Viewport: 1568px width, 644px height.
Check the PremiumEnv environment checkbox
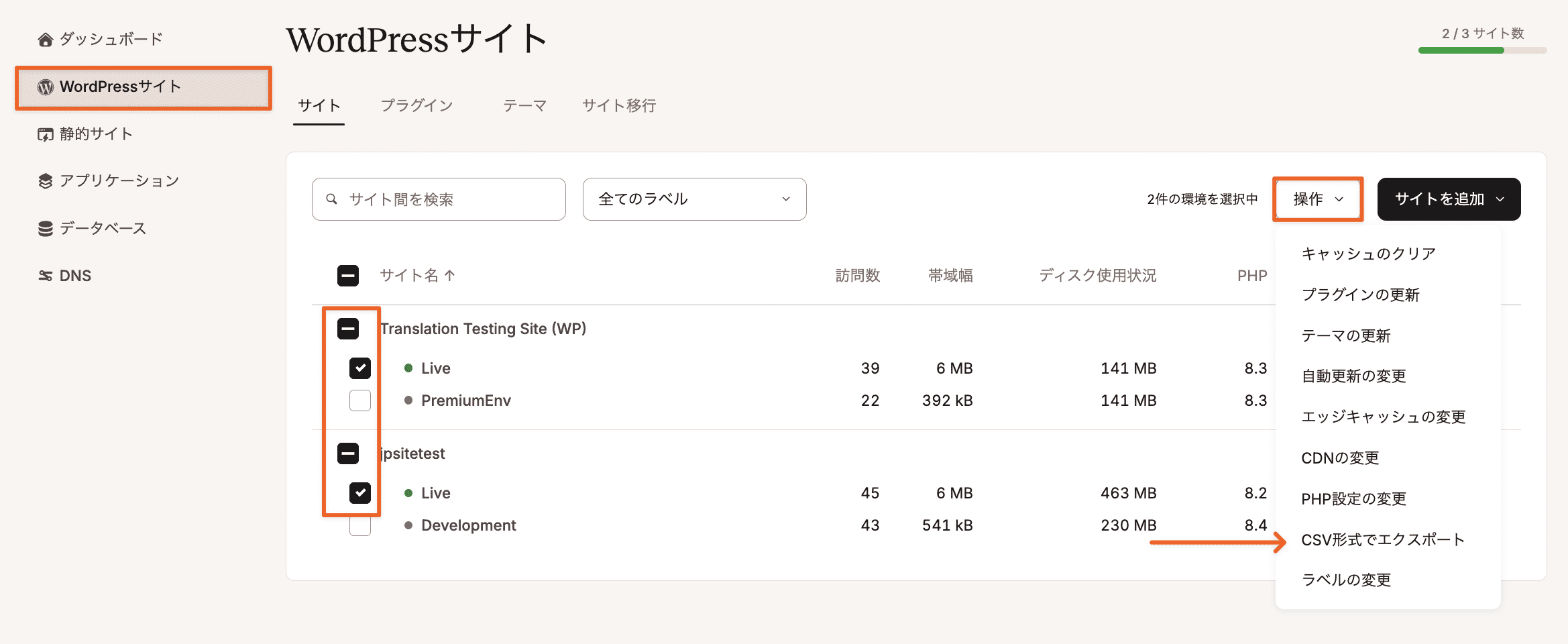(360, 400)
